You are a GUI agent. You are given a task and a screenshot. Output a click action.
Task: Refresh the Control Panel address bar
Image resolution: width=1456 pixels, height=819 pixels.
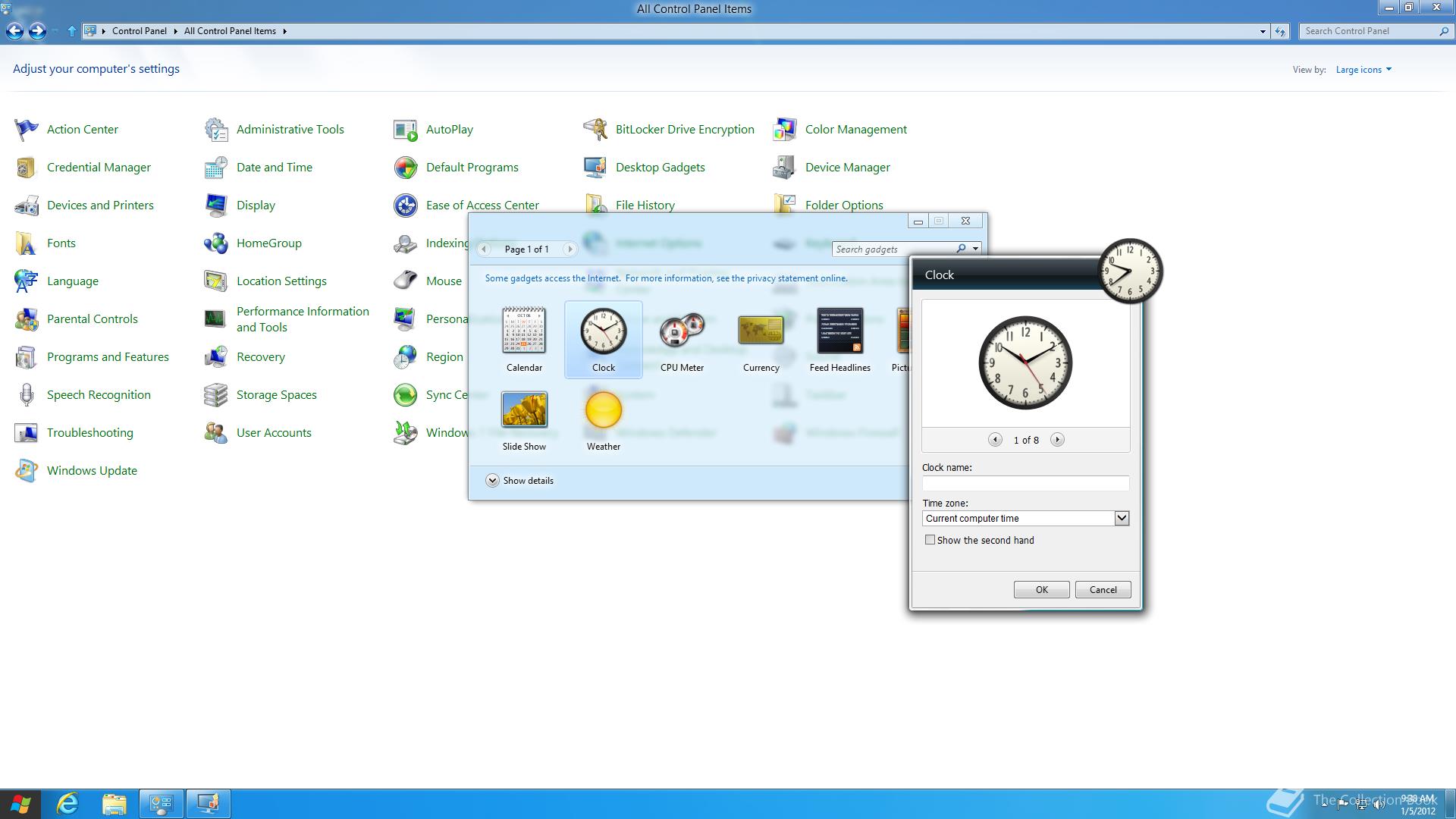(1280, 31)
